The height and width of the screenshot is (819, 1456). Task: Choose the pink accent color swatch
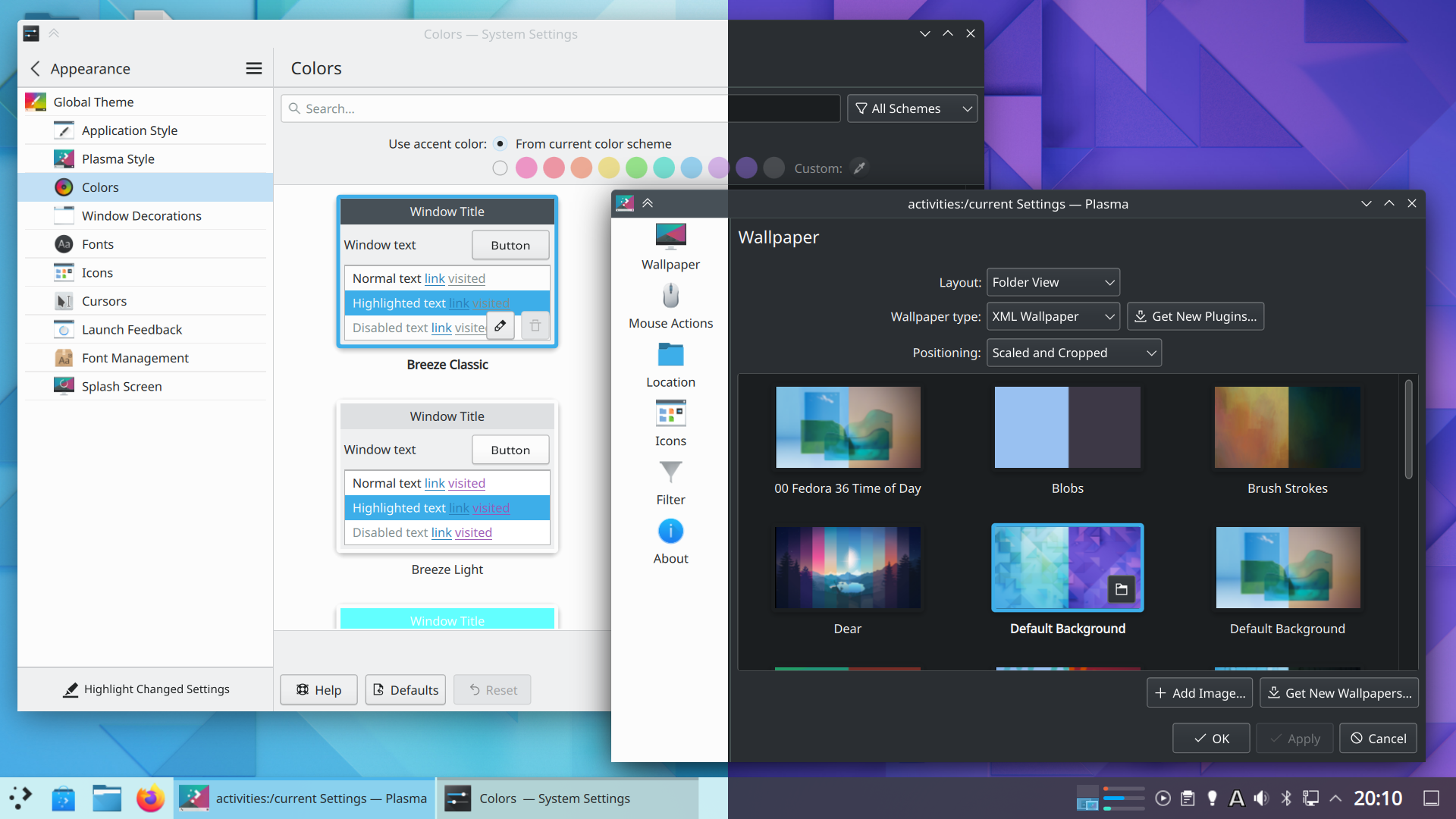click(526, 168)
